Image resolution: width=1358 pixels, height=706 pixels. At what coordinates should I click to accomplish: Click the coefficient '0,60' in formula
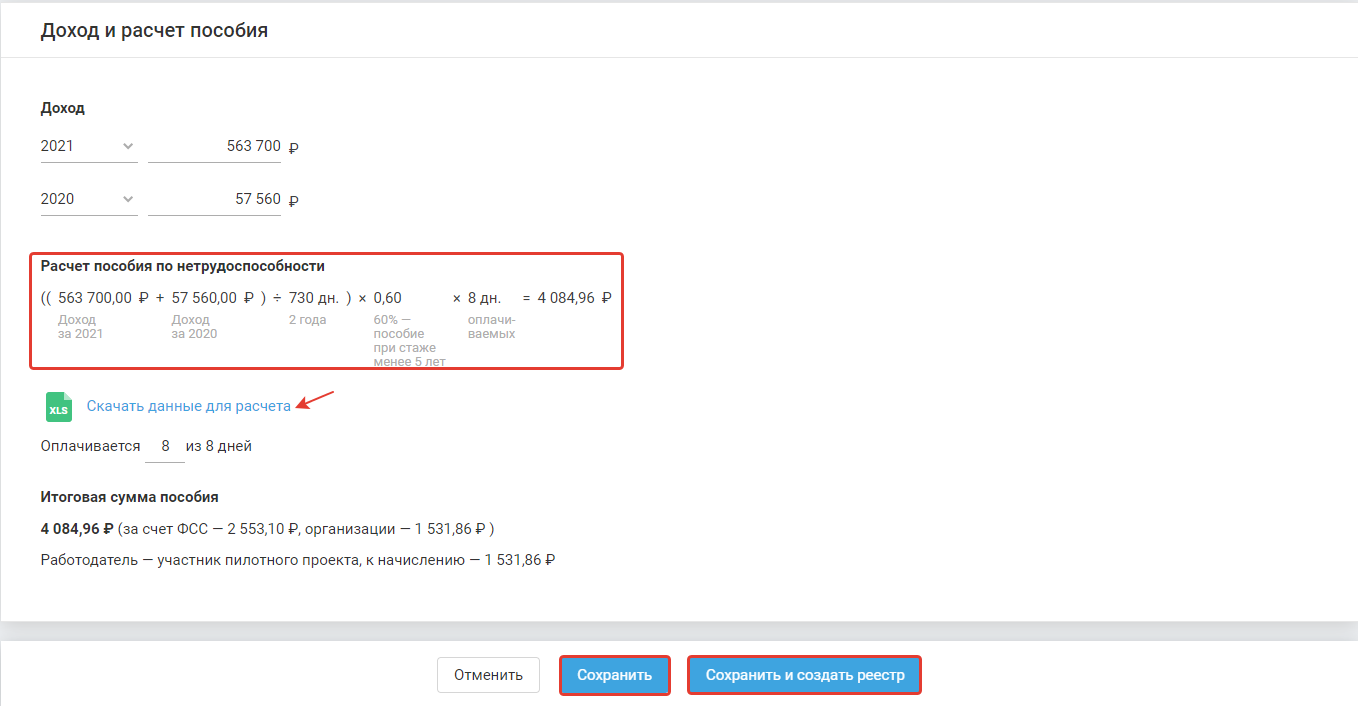pos(387,297)
